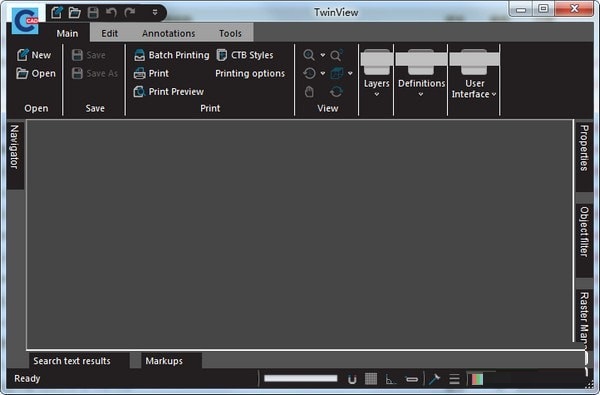The width and height of the screenshot is (600, 395).
Task: Click the New file icon in quick access toolbar
Action: pyautogui.click(x=57, y=13)
